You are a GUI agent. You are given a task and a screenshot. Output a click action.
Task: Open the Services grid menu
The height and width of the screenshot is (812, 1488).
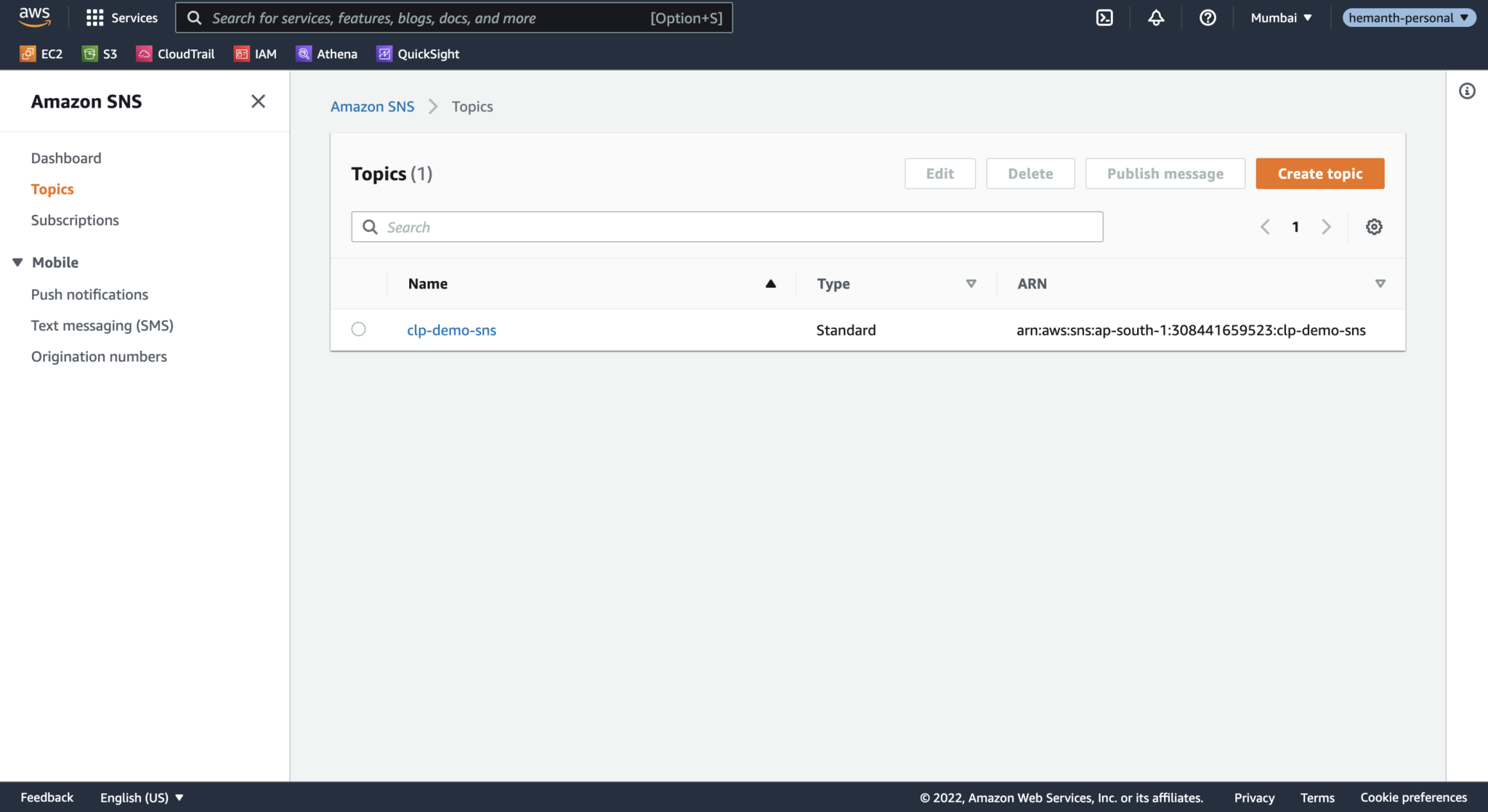94,18
